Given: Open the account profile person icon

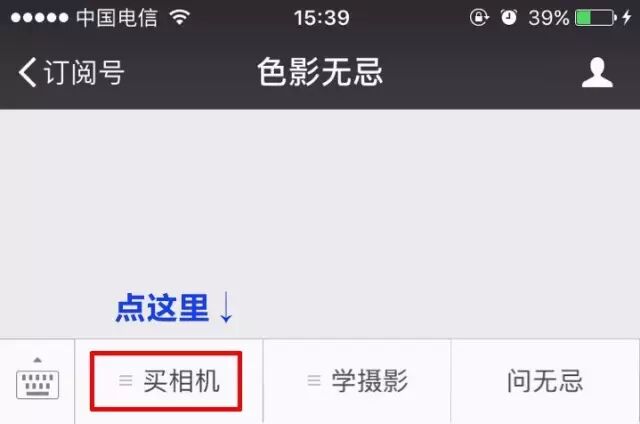Looking at the screenshot, I should tap(597, 73).
